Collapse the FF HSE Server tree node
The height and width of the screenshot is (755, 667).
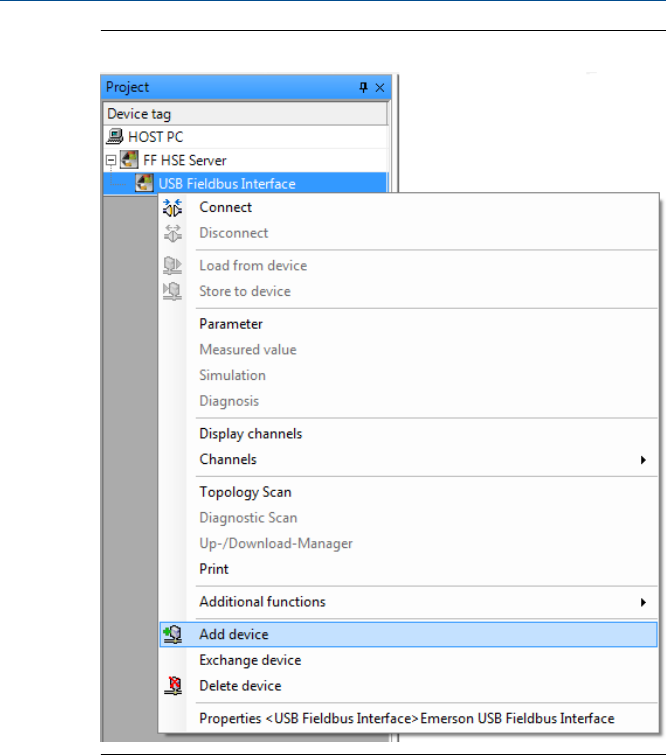[x=111, y=160]
